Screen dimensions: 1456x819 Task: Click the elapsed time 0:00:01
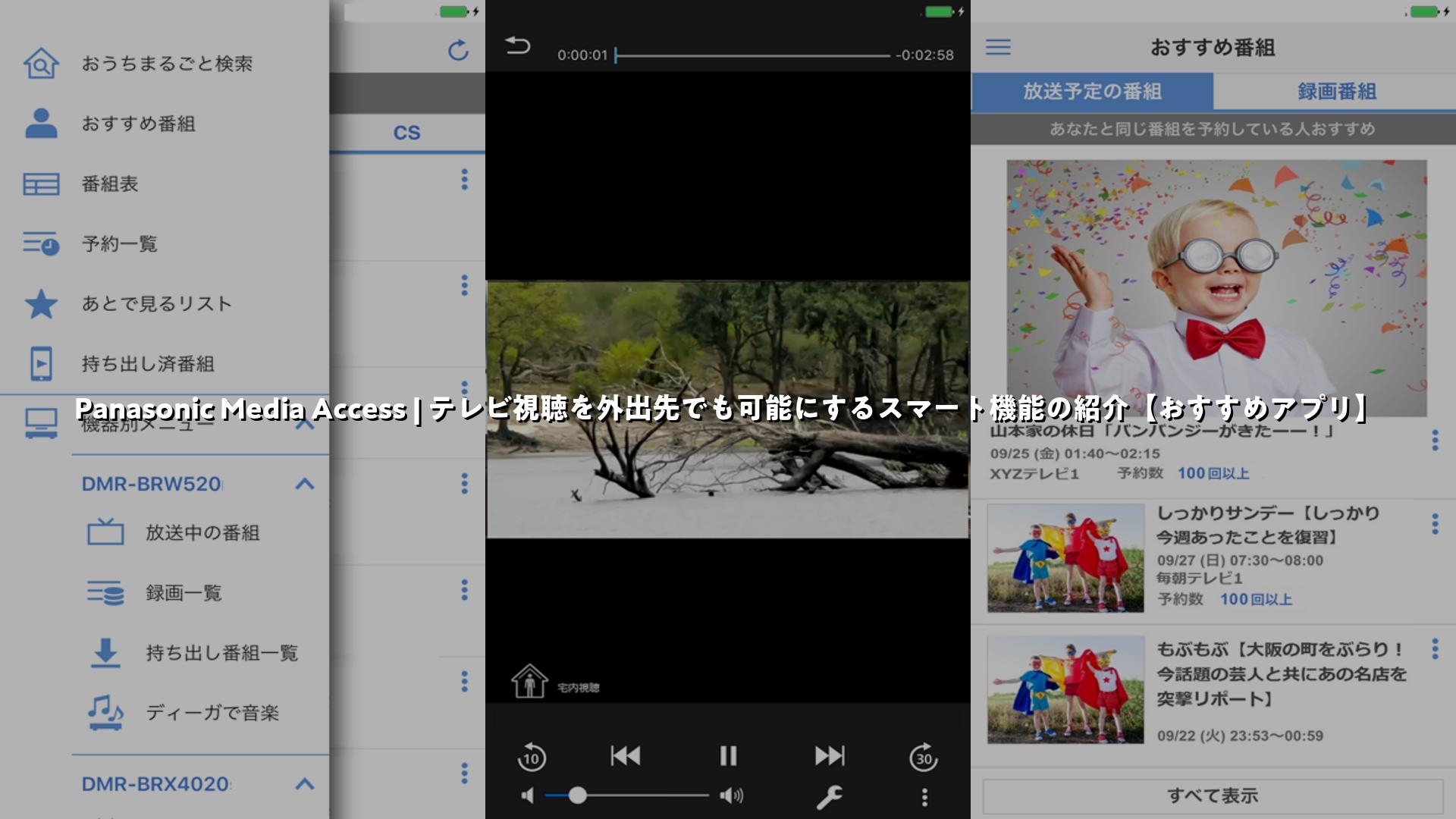coord(582,55)
